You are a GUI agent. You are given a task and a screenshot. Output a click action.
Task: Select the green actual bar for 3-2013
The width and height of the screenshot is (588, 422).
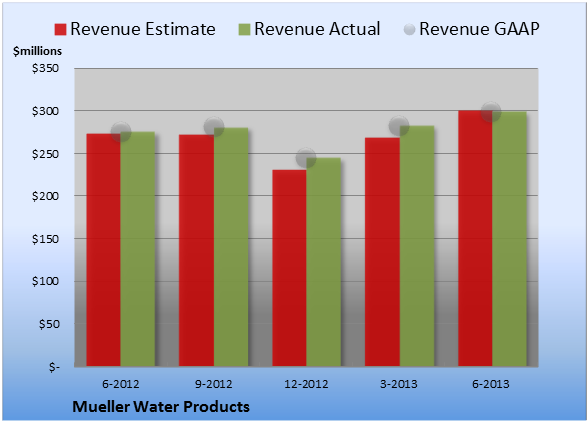417,246
